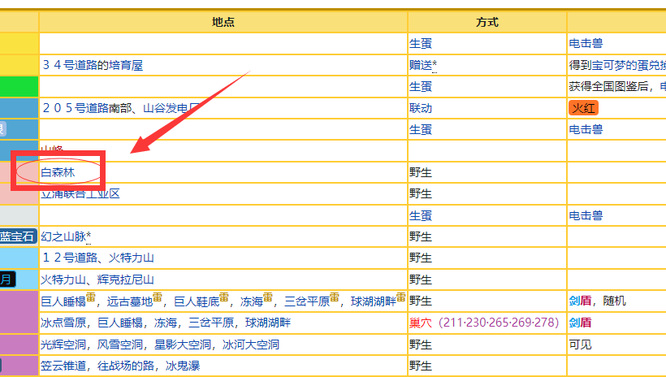
Task: Open 巨人睡榻 in the 远古墓地 row
Action: click(x=64, y=301)
